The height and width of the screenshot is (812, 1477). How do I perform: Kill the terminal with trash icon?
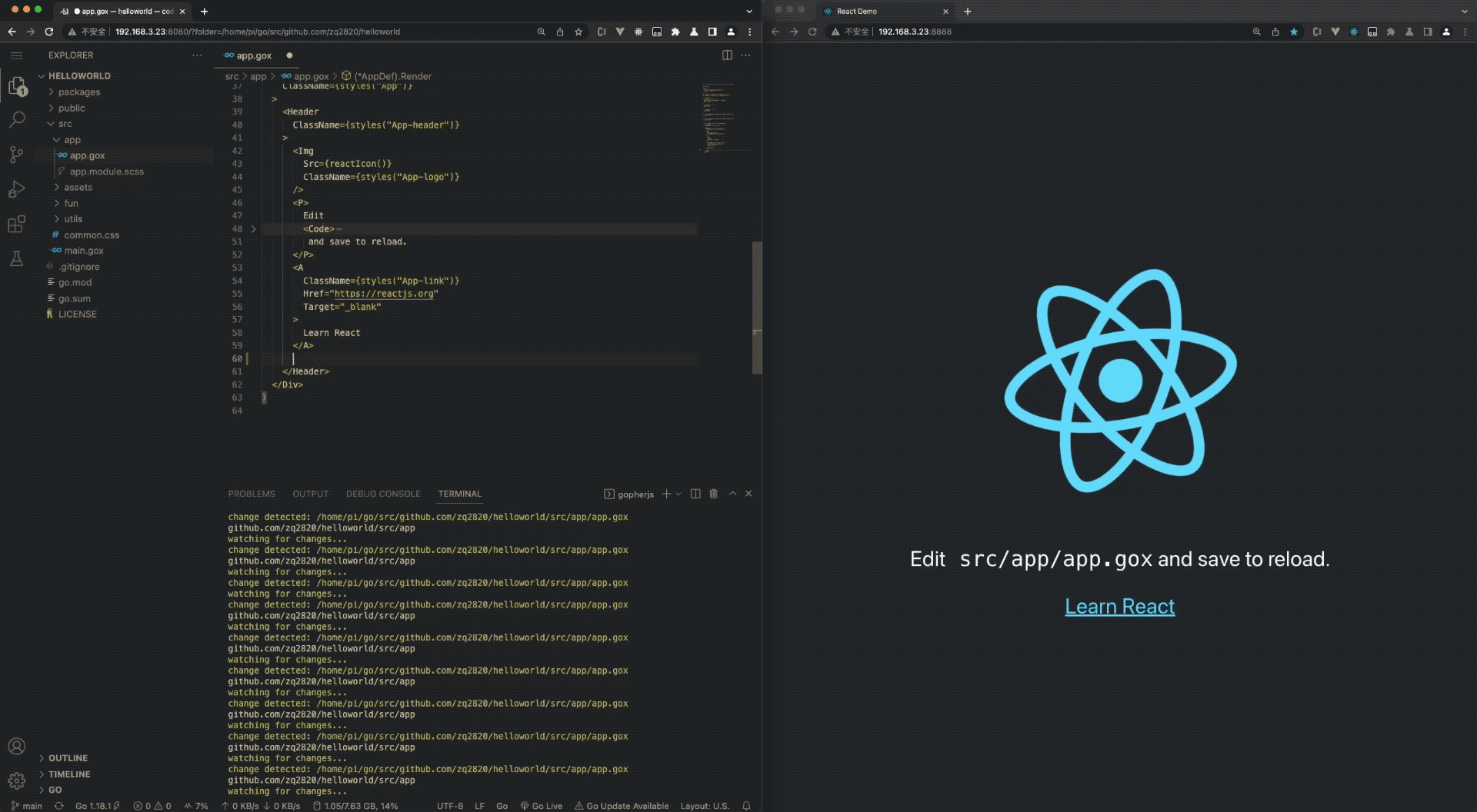[714, 494]
